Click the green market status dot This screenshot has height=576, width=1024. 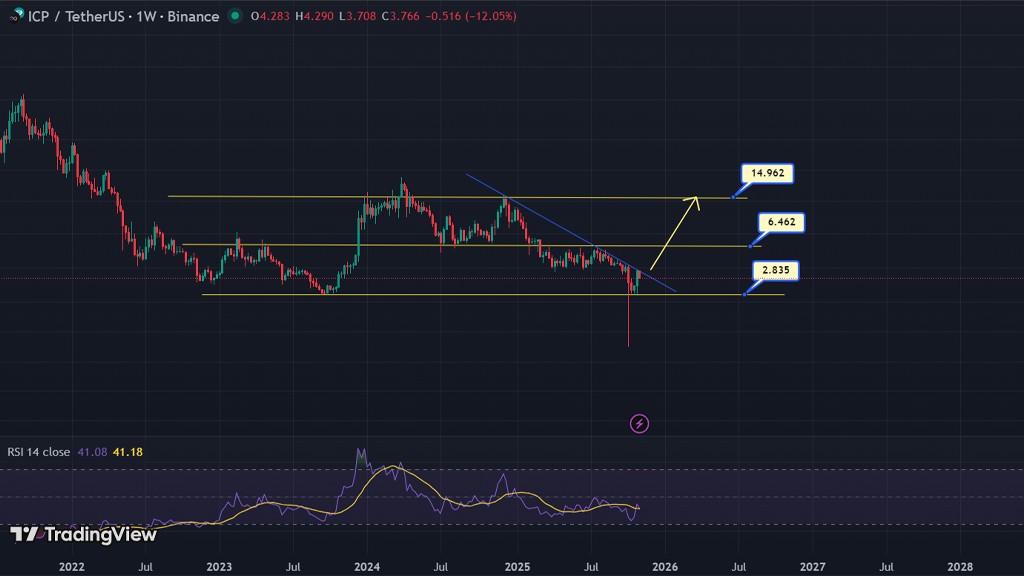tap(234, 17)
